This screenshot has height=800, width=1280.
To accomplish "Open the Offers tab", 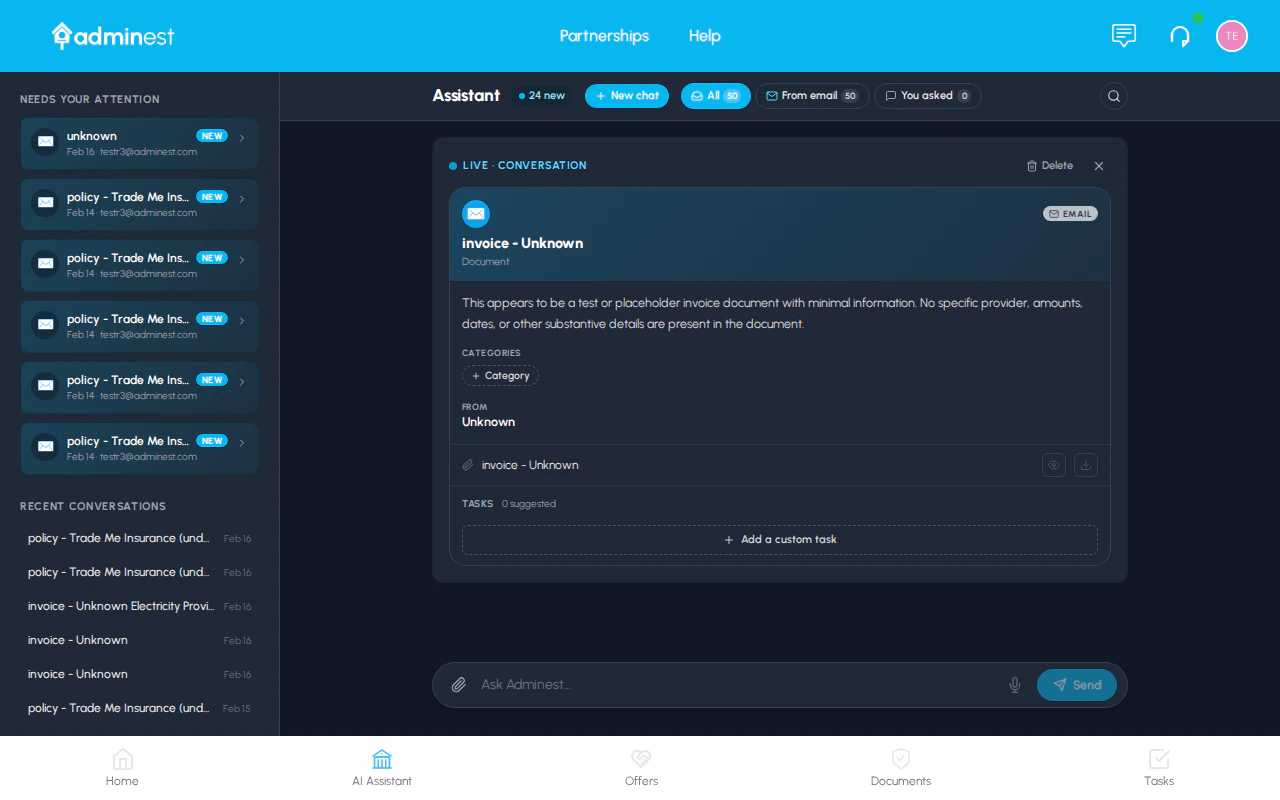I will [x=641, y=768].
